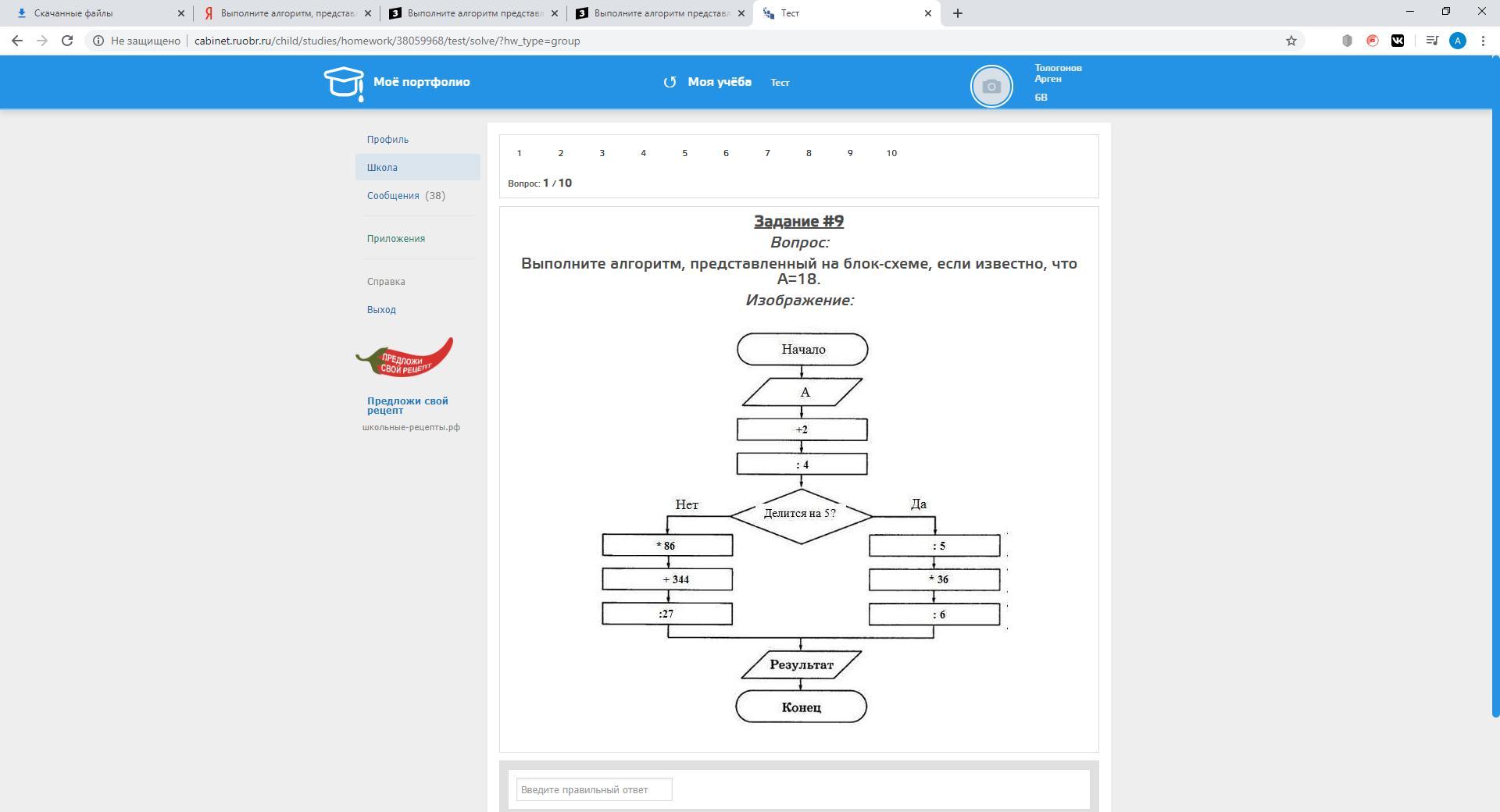Image resolution: width=1500 pixels, height=812 pixels.
Task: Open the VK extension icon
Action: (1398, 41)
